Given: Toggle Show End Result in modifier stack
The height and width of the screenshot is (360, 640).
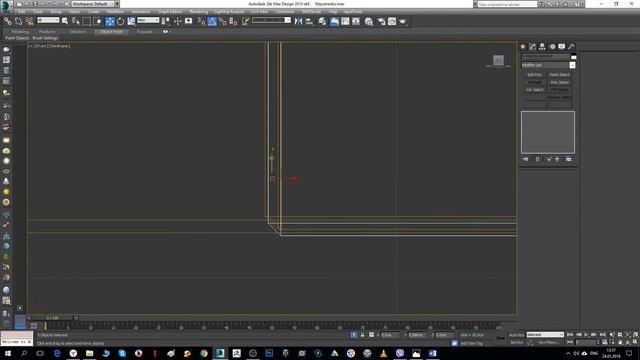Looking at the screenshot, I should (x=538, y=159).
